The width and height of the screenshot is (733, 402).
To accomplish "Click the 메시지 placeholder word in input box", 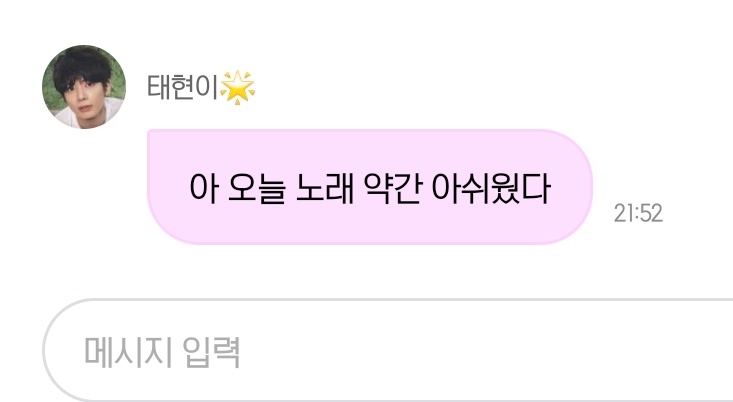I will (128, 352).
